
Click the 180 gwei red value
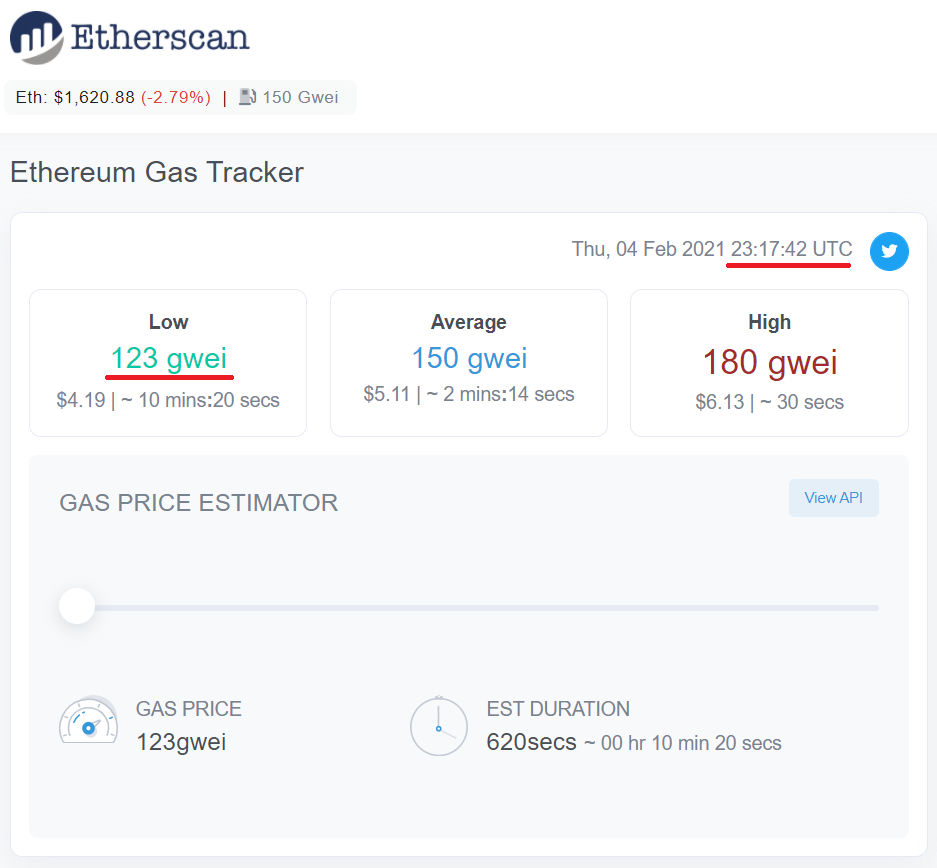click(x=770, y=362)
